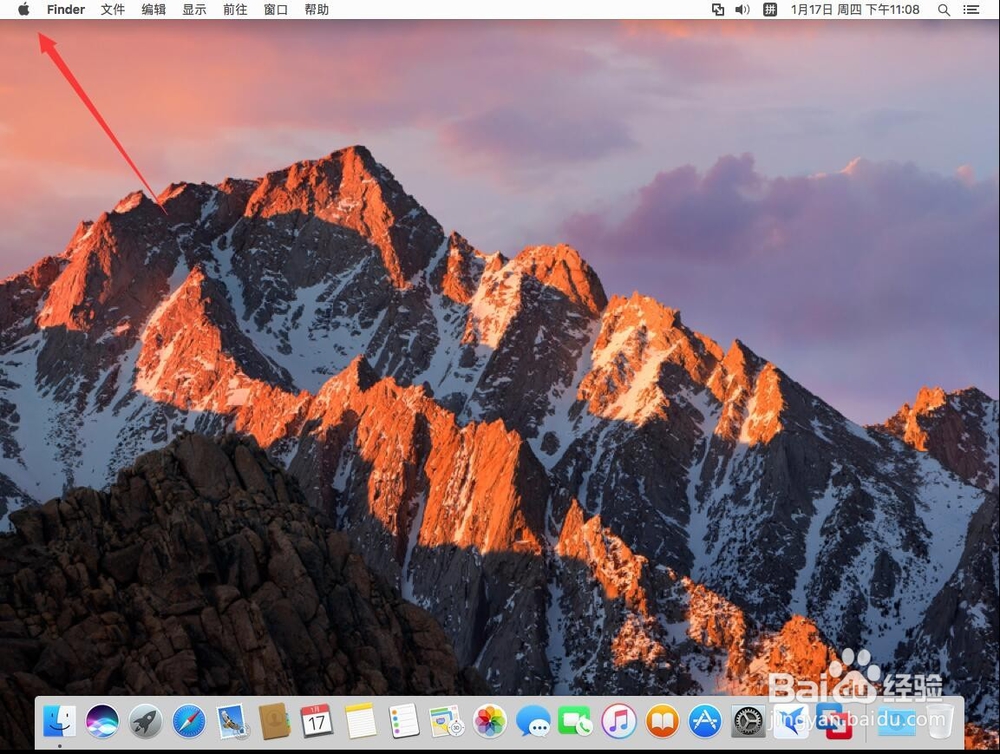1000x754 pixels.
Task: Open VMware Fusion icon in Dock
Action: click(x=834, y=721)
